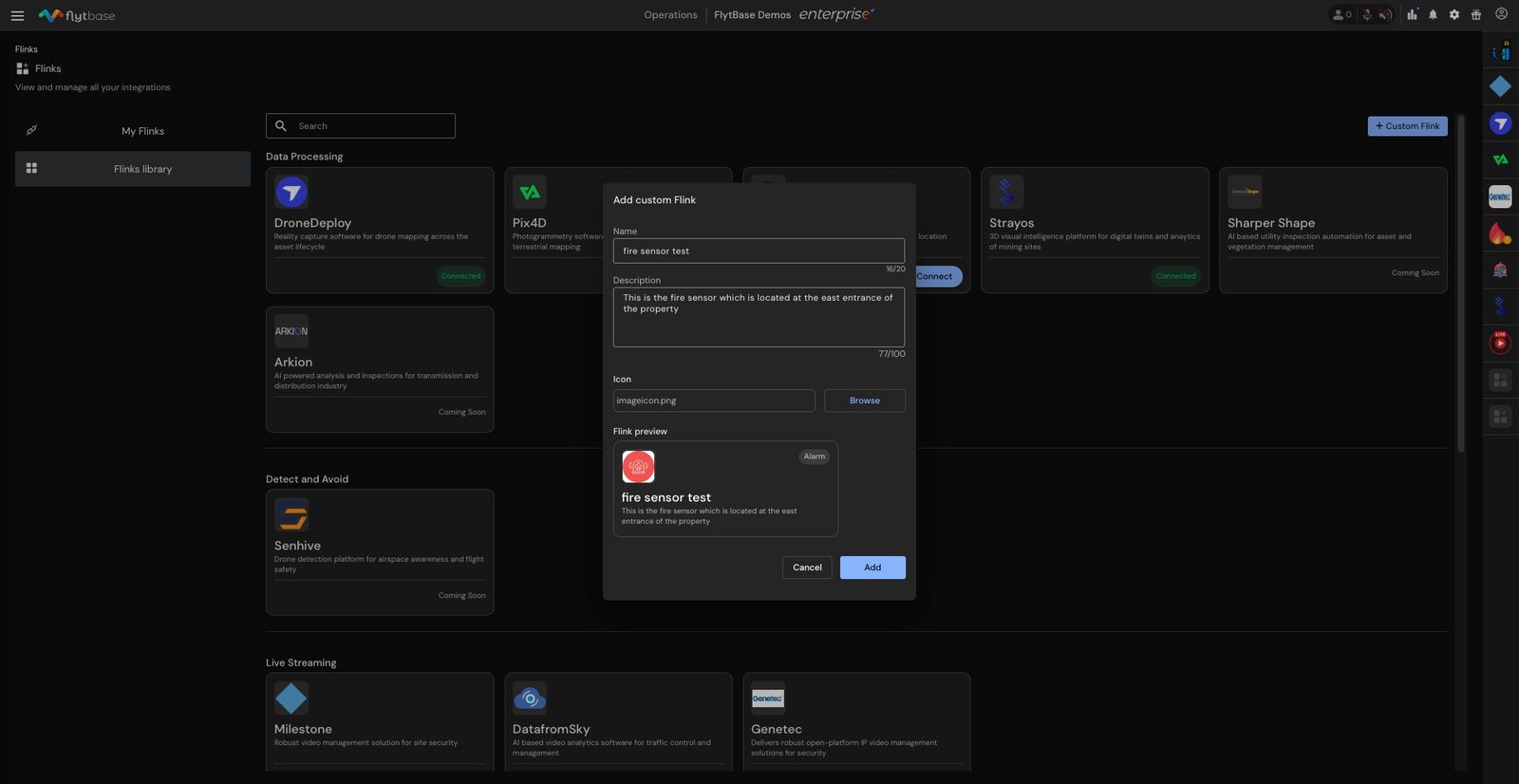
Task: Click the Arkion card logo
Action: point(291,331)
